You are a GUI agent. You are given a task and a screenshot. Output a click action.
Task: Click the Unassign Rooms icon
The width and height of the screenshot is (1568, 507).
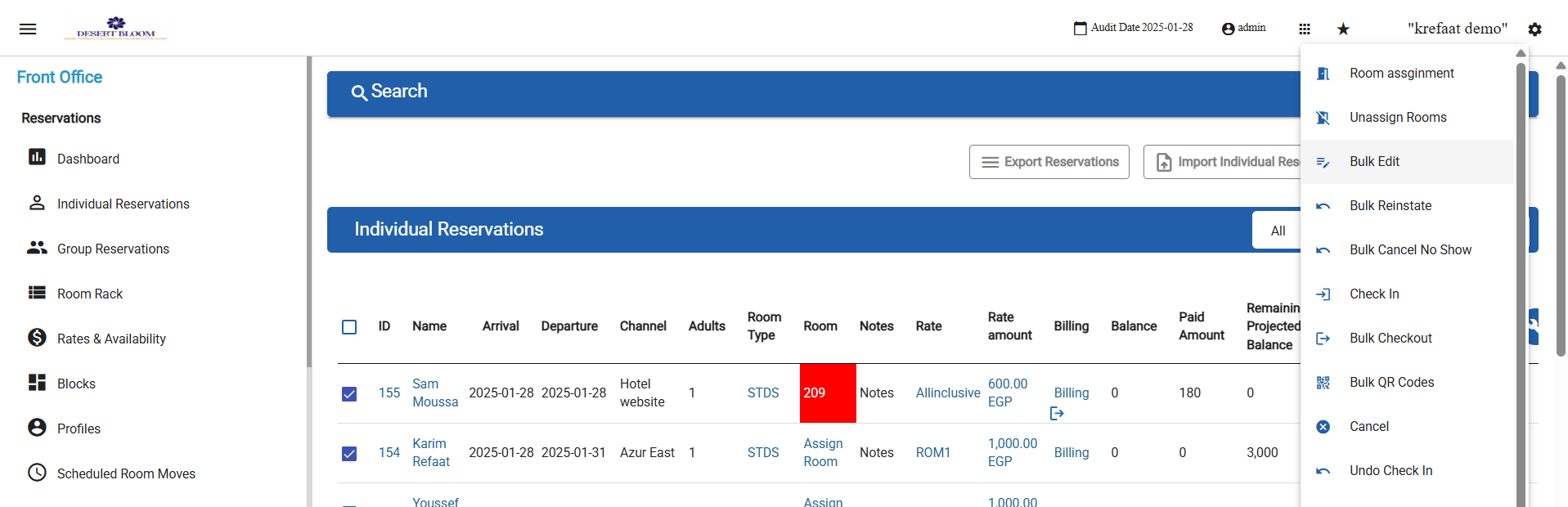[x=1323, y=118]
